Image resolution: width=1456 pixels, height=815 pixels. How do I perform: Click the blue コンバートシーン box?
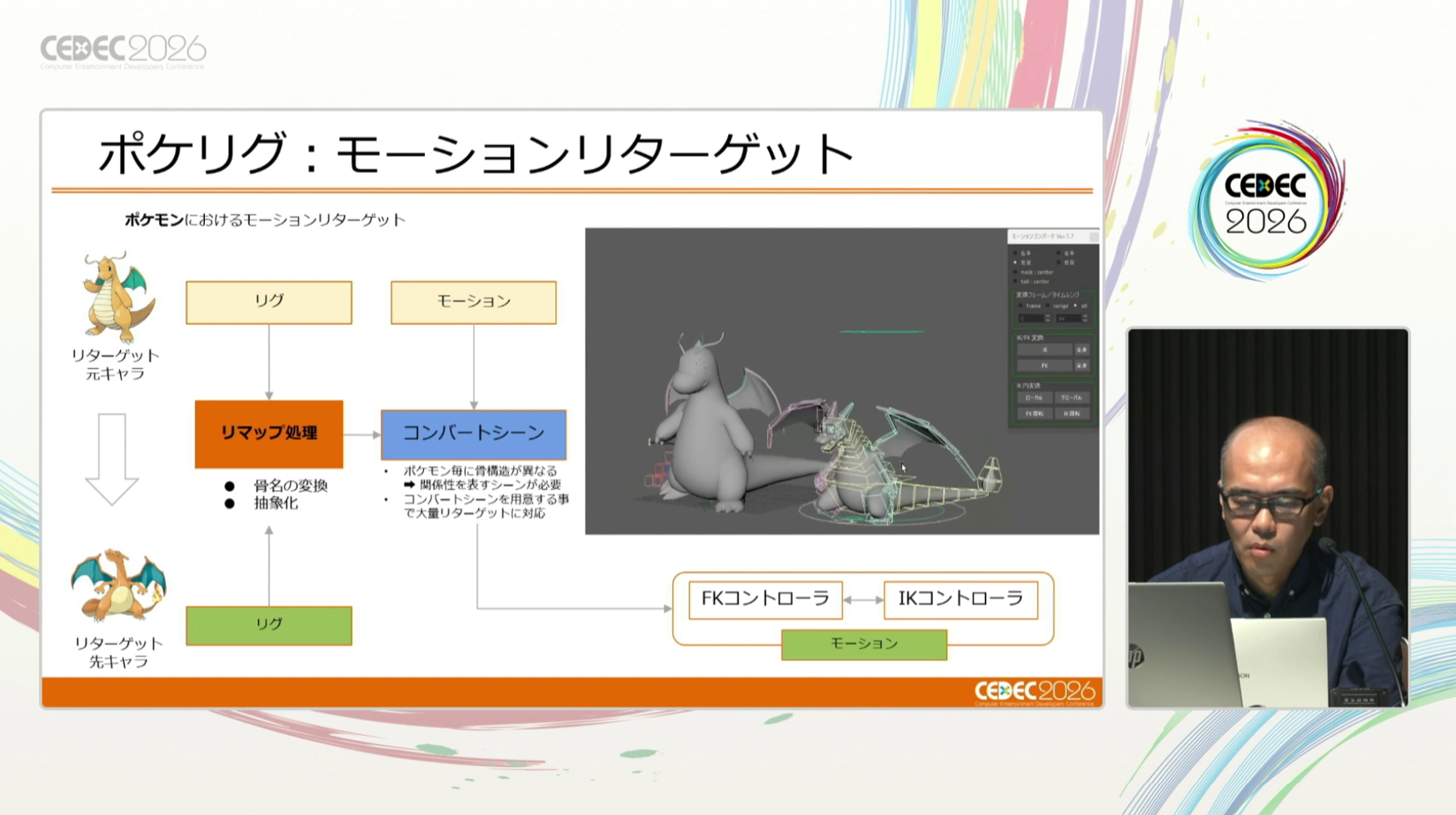[x=473, y=433]
